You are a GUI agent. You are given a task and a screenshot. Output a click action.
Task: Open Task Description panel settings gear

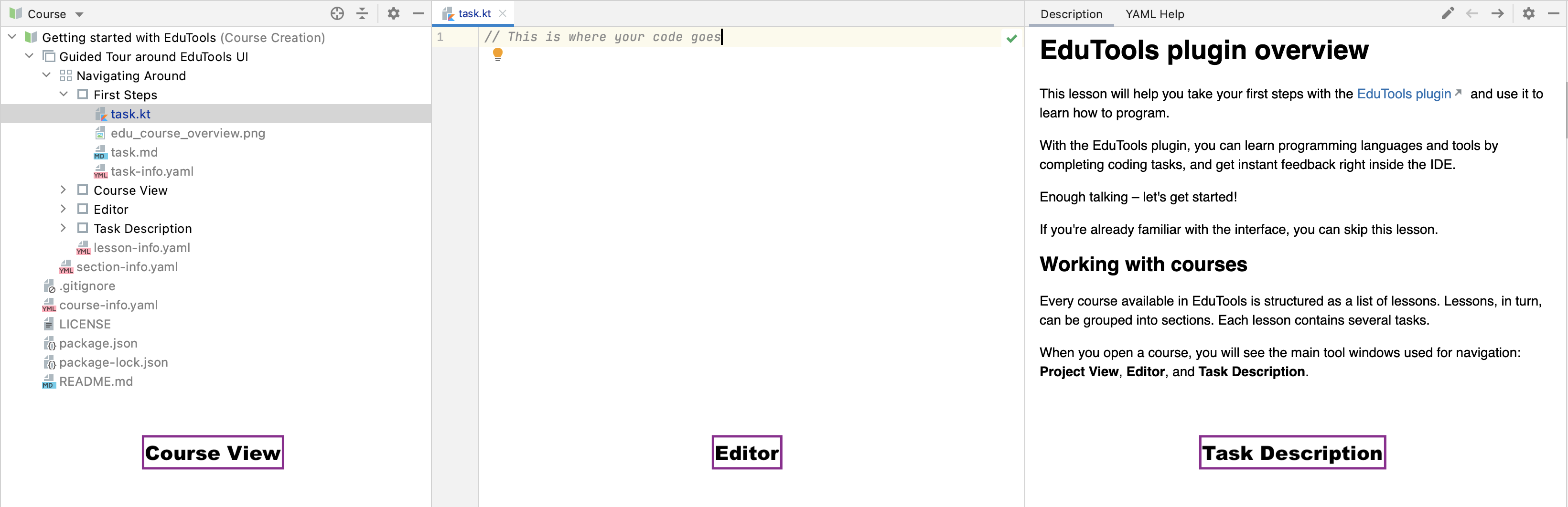pos(1528,13)
